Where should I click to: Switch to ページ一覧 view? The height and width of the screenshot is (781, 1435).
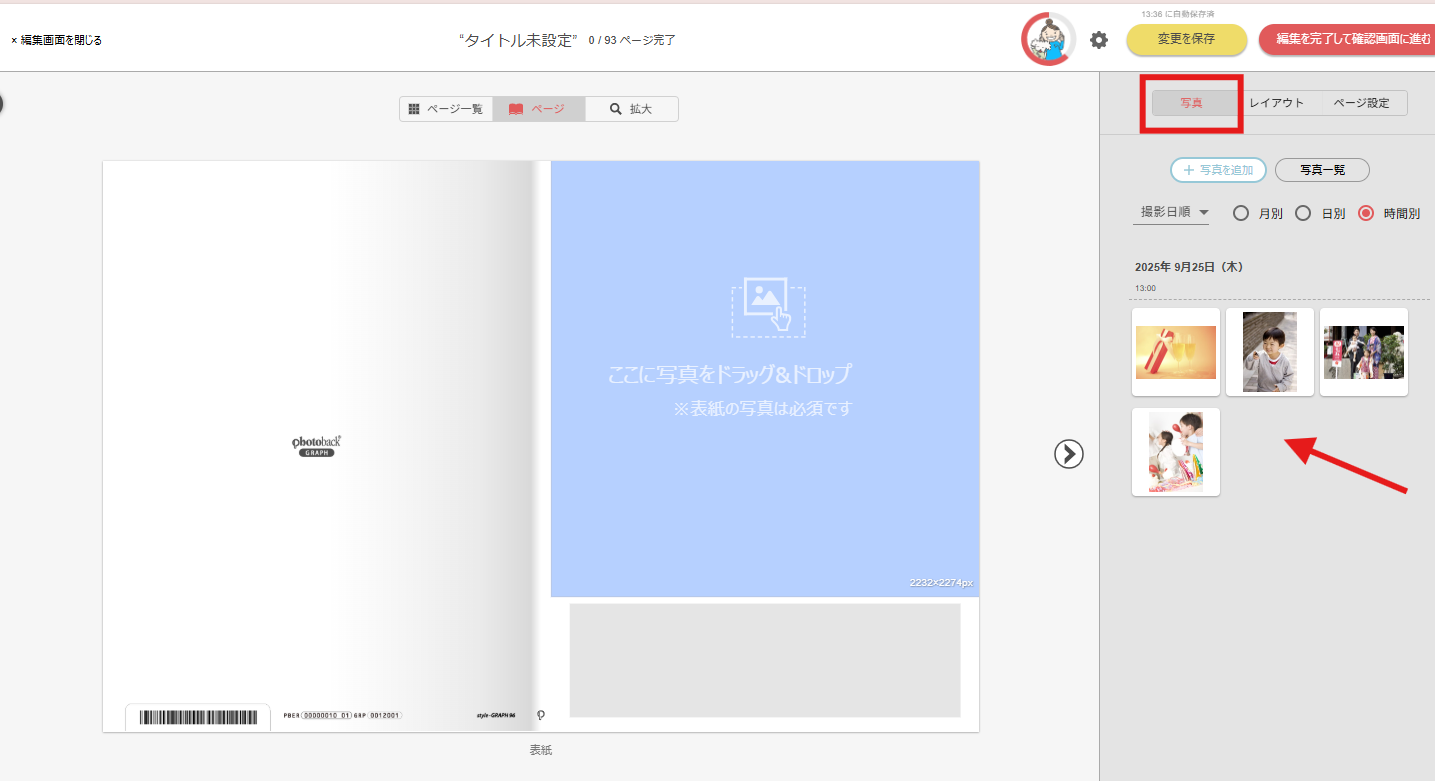point(446,109)
